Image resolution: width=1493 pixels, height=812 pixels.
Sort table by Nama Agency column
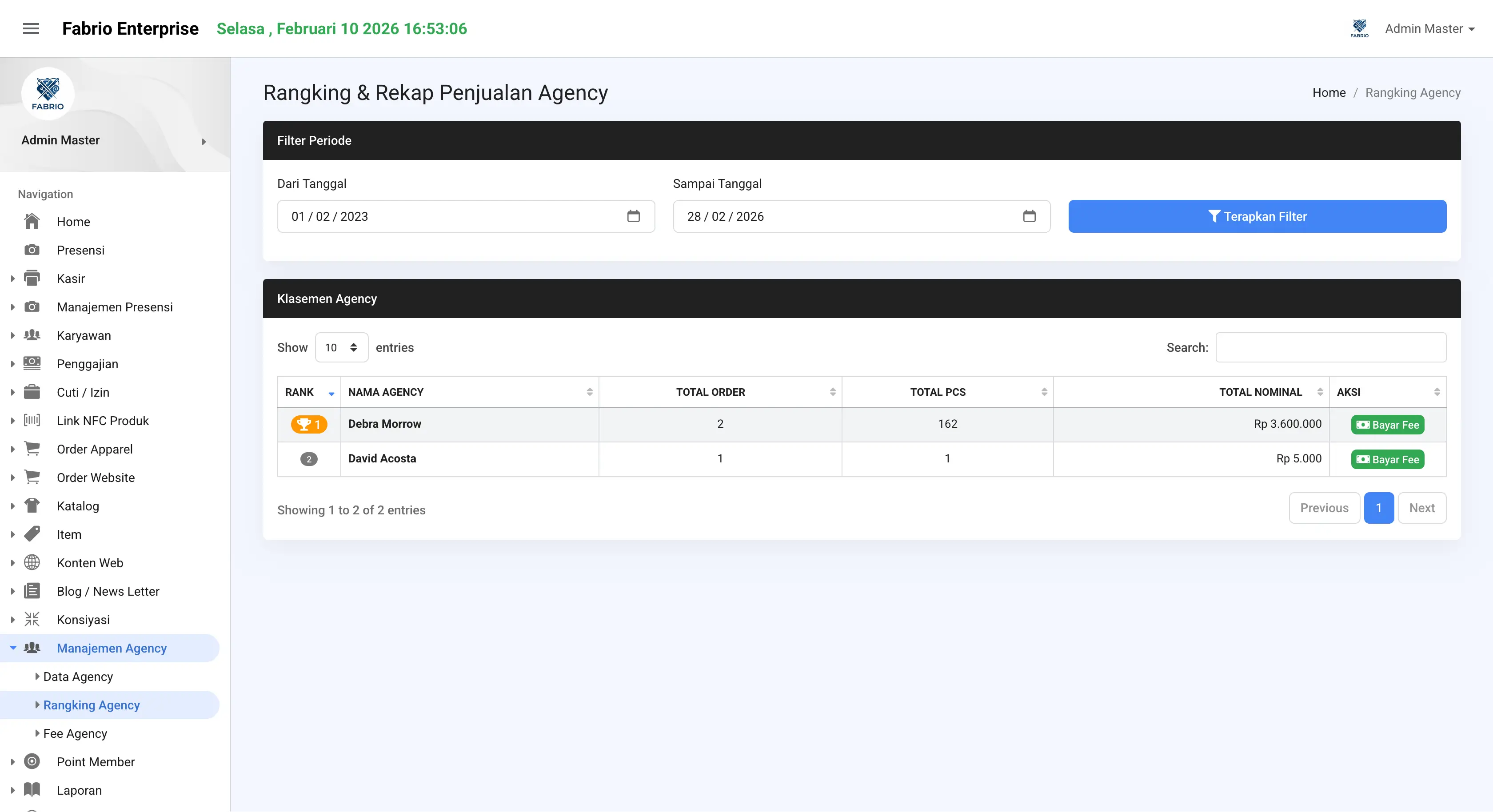tap(470, 392)
